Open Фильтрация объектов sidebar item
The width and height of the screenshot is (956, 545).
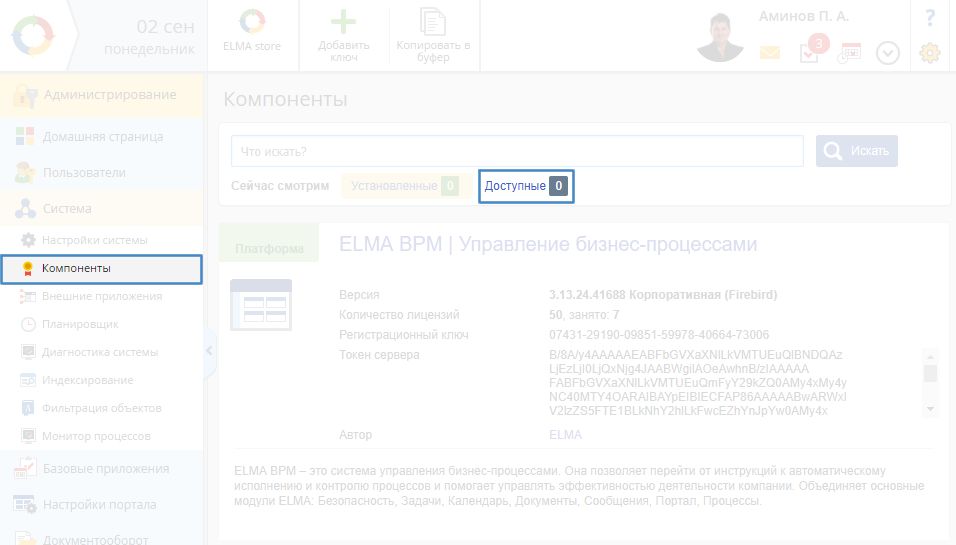[x=101, y=408]
